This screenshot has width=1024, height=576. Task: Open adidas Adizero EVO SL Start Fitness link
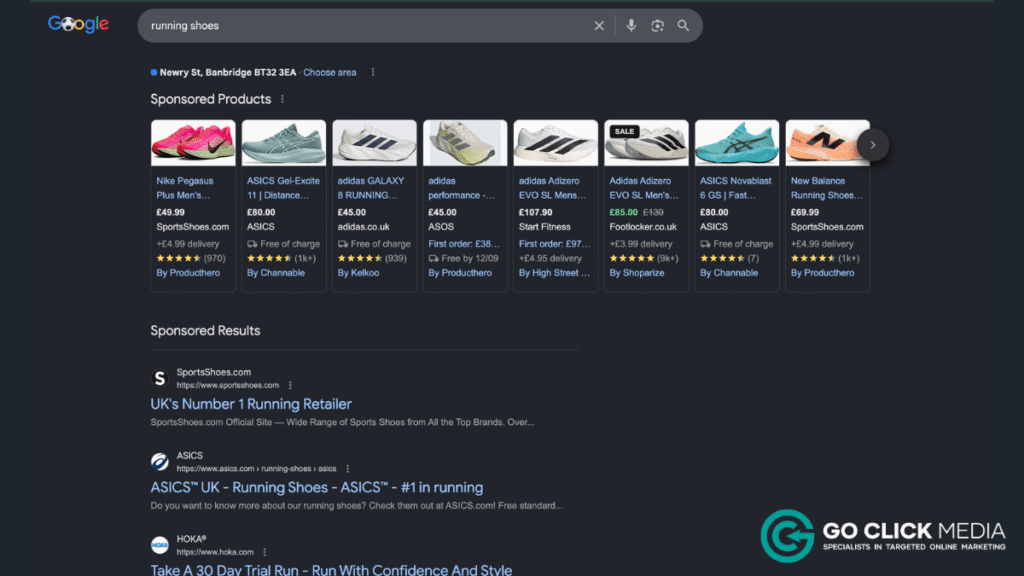pos(552,188)
